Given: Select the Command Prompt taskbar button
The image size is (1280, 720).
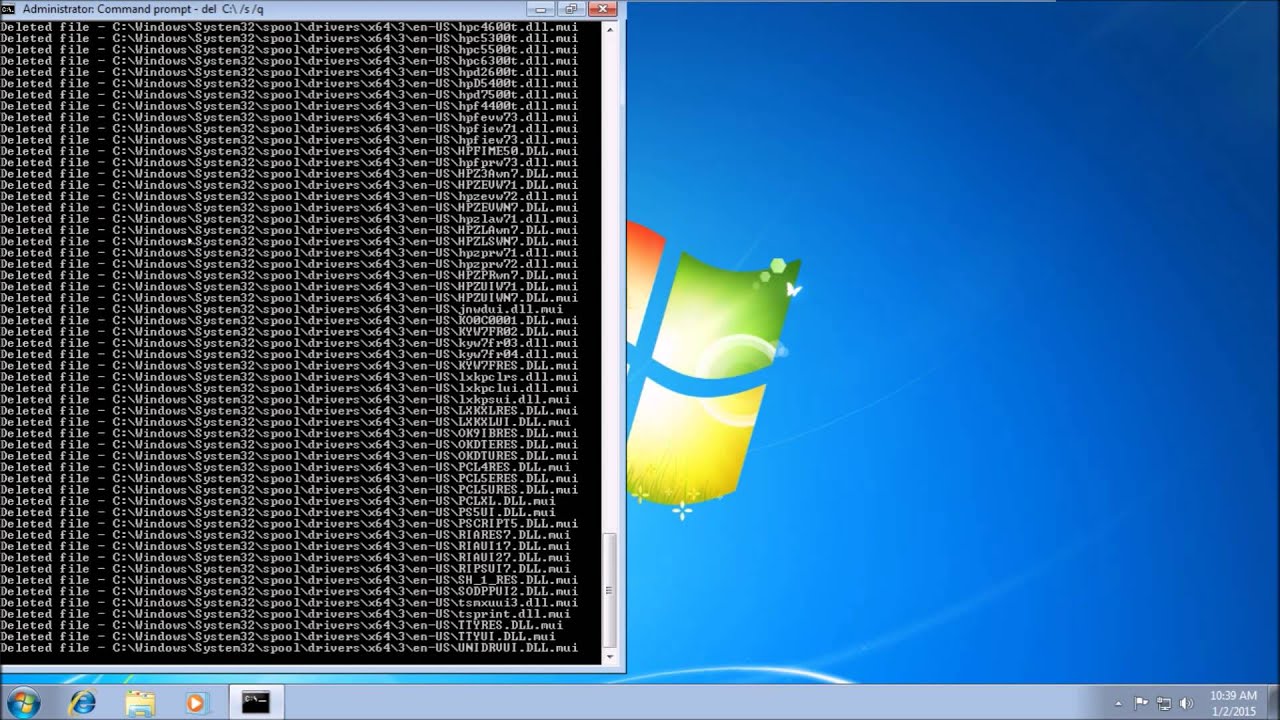Looking at the screenshot, I should click(x=256, y=702).
